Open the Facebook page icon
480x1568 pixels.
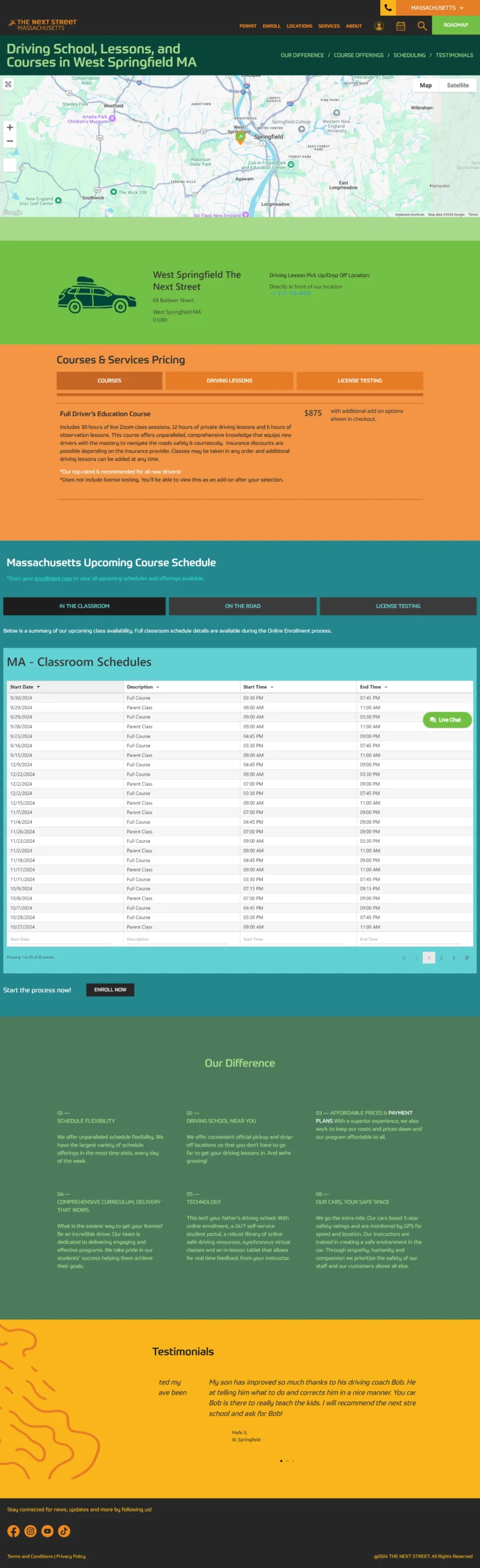tap(13, 1531)
